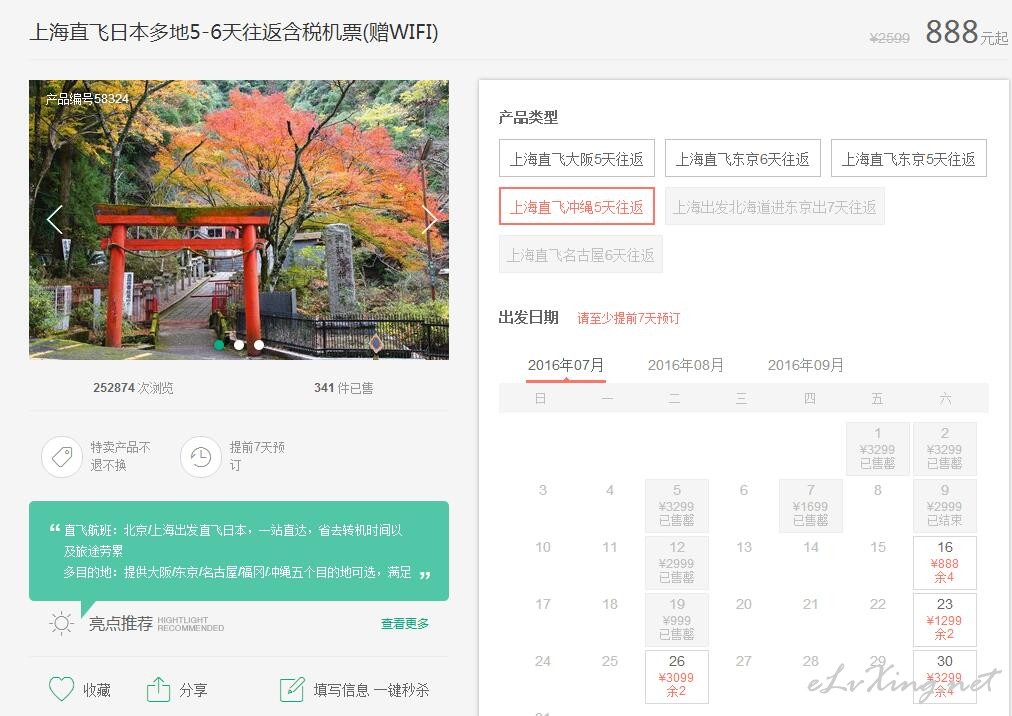The width and height of the screenshot is (1012, 716).
Task: Show next photo with right arrow
Action: pos(430,220)
